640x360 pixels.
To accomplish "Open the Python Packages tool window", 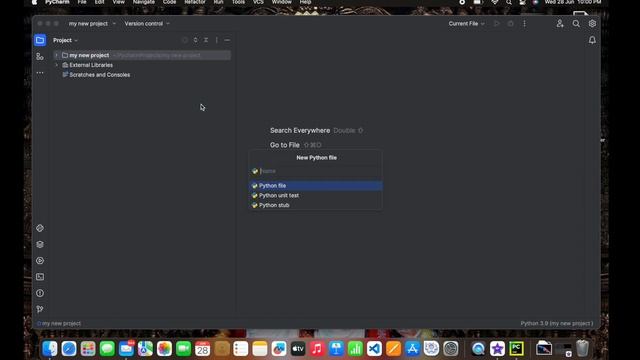I will coord(40,244).
